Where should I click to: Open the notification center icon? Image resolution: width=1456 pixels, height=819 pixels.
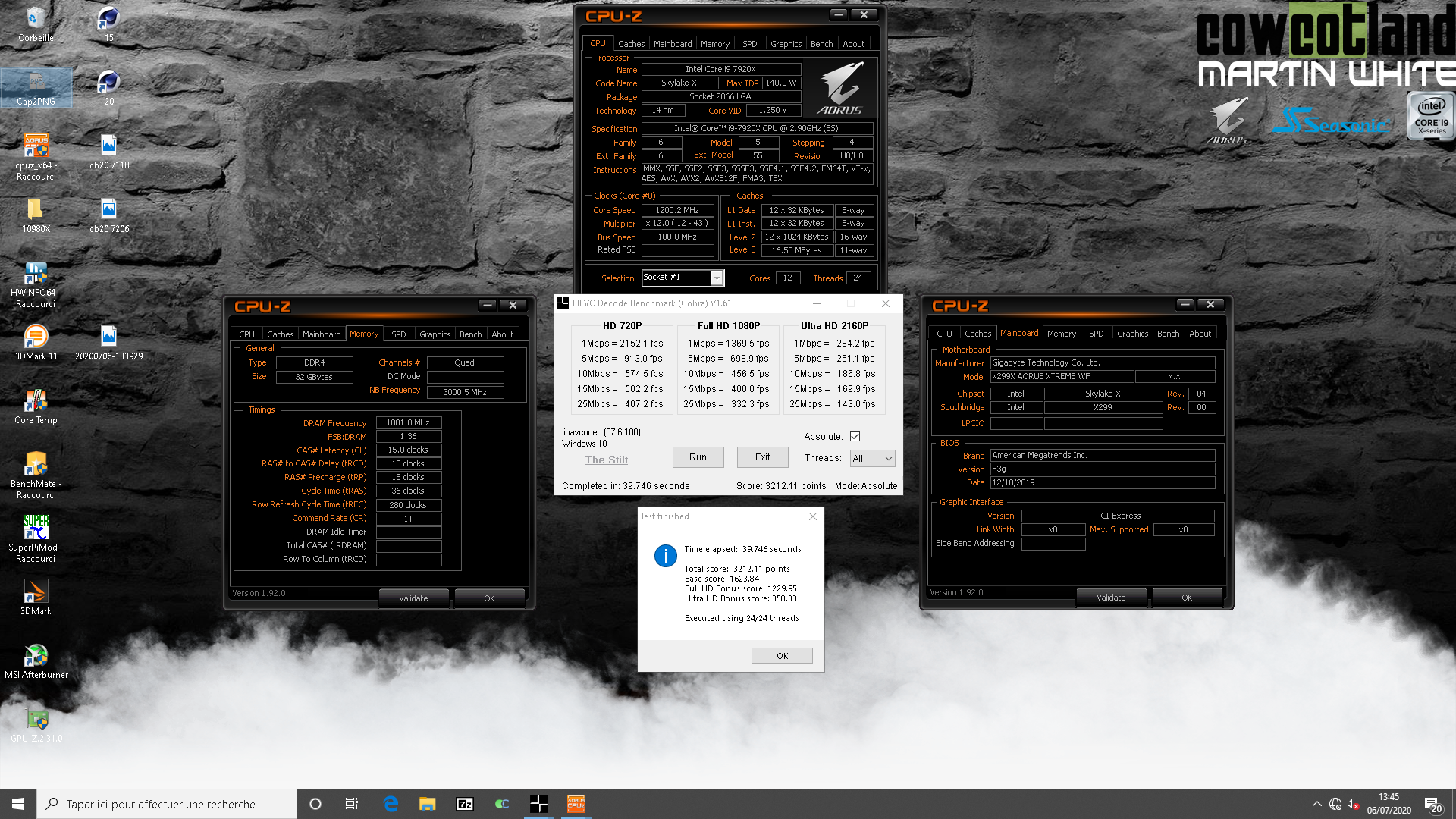[x=1433, y=804]
